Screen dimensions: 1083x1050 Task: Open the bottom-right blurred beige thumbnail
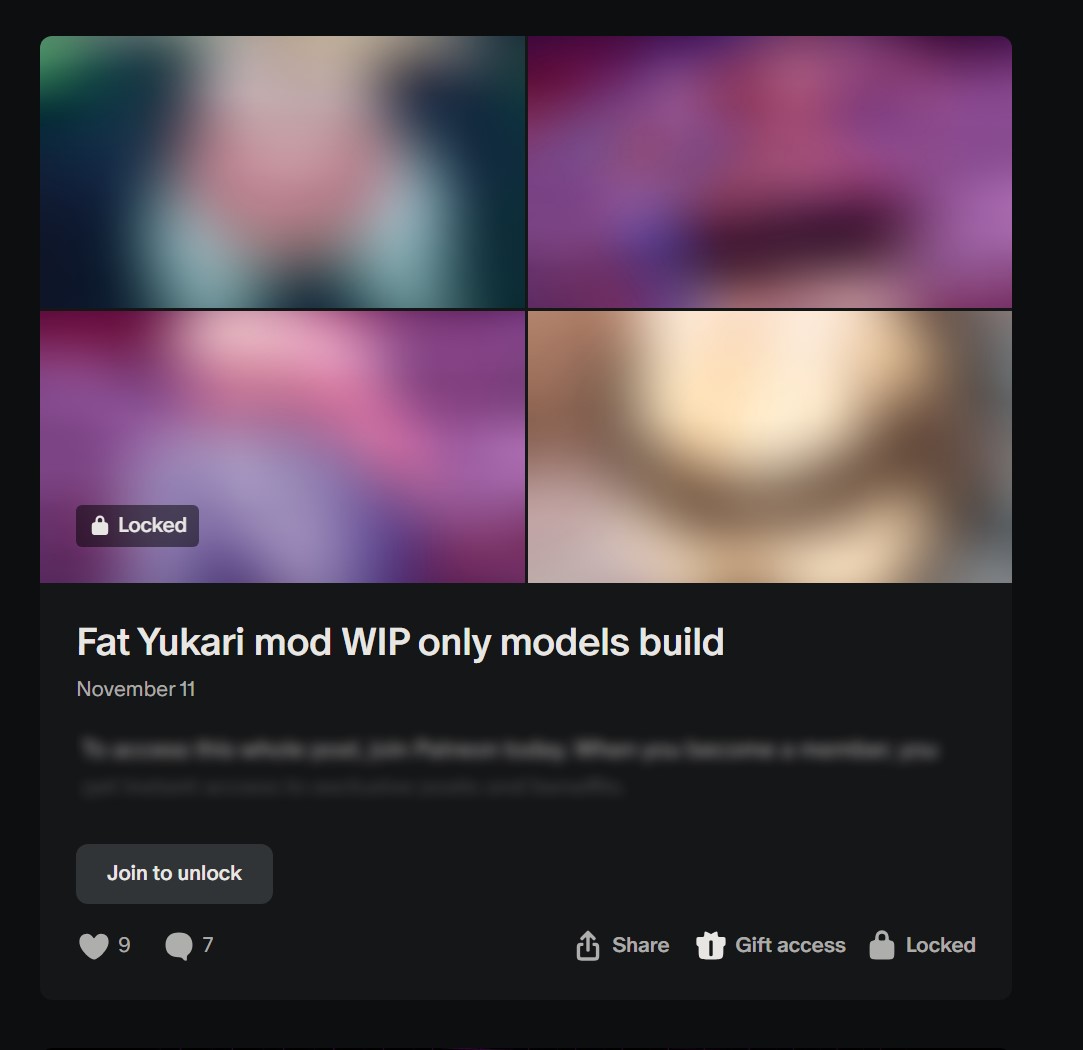(x=769, y=447)
